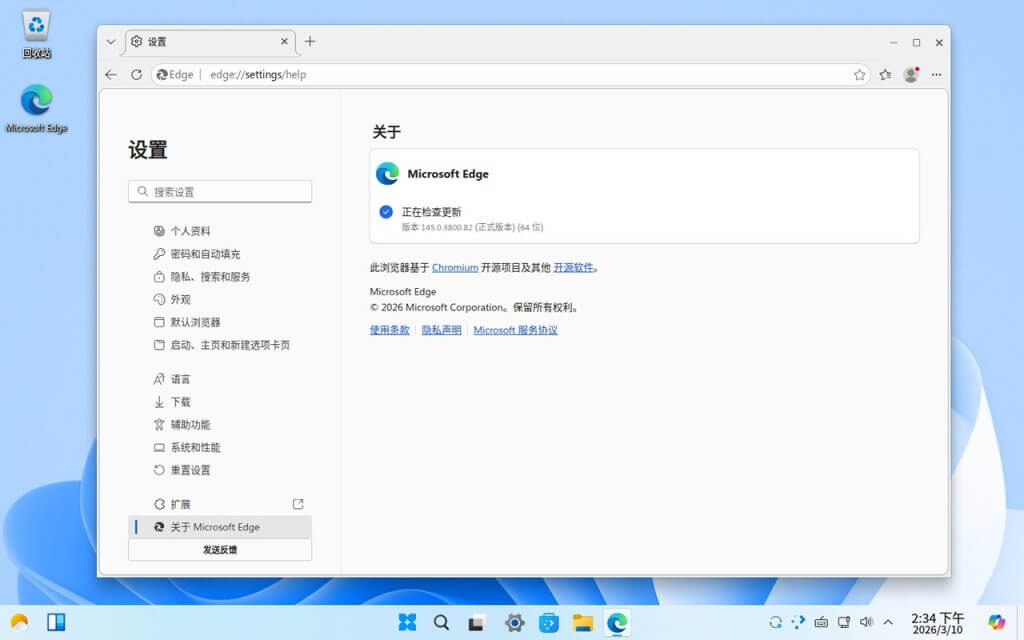Open 默认浏览器 settings section
Screen dimensions: 1024x640
[x=220, y=322]
